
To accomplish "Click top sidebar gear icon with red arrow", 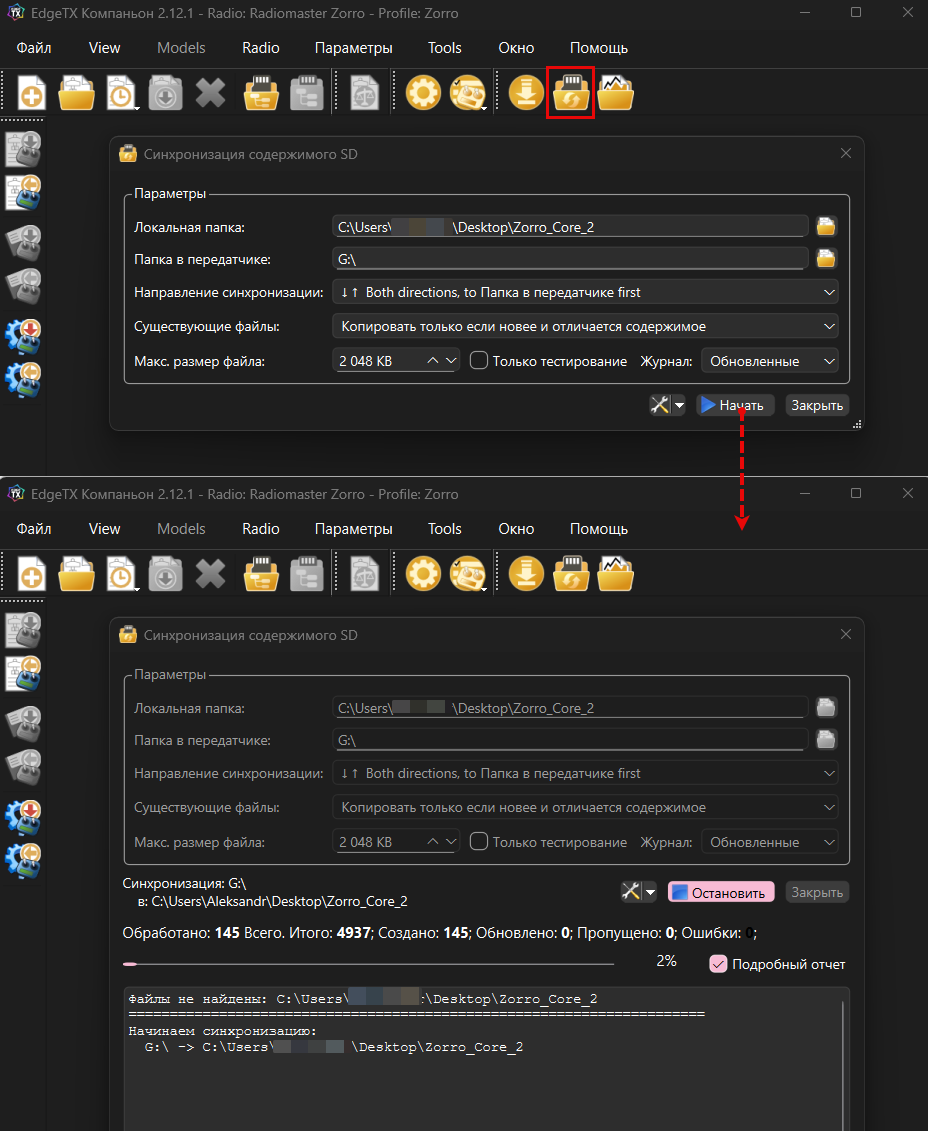I will (x=23, y=337).
